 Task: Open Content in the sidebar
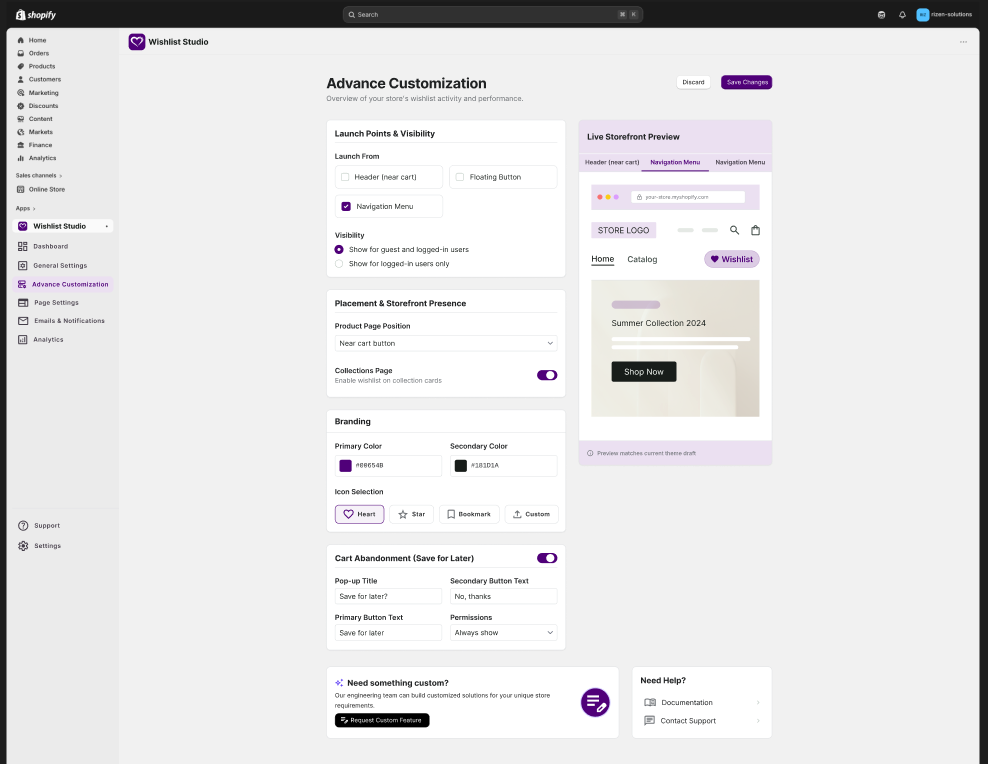pyautogui.click(x=40, y=119)
